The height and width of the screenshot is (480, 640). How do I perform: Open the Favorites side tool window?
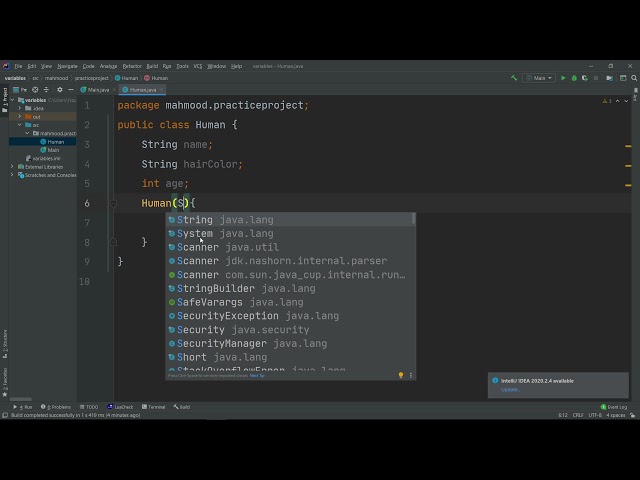pyautogui.click(x=5, y=382)
